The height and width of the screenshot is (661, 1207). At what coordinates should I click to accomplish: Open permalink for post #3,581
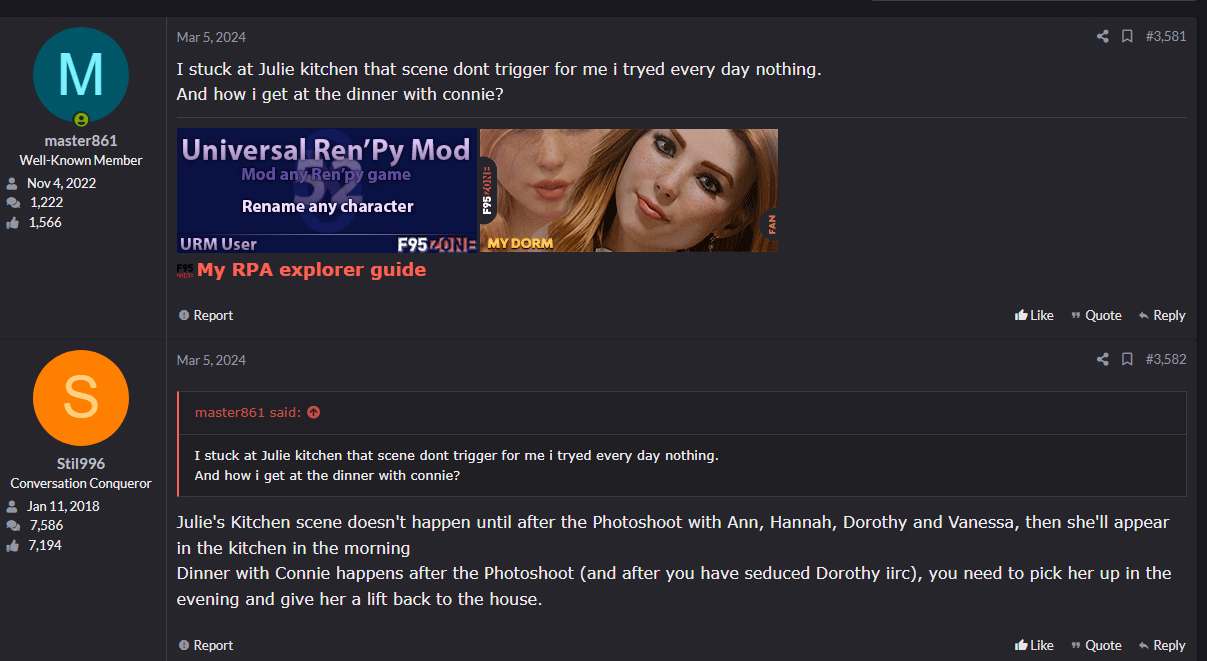[x=1166, y=37]
